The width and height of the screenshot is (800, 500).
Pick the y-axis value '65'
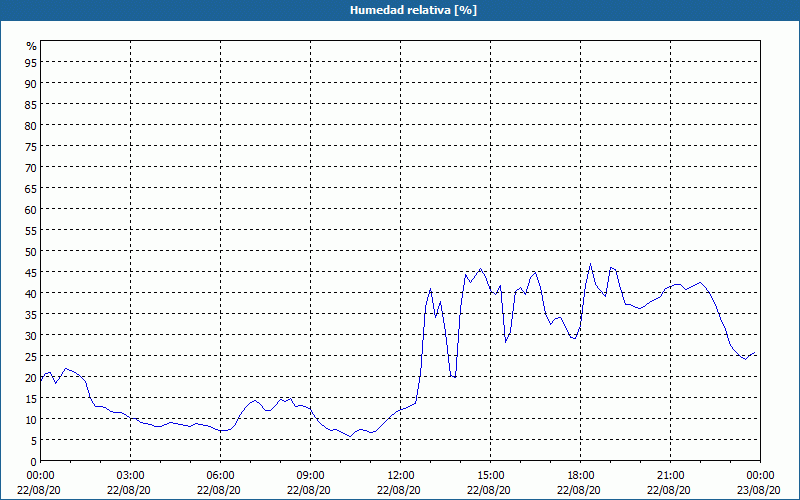point(31,188)
